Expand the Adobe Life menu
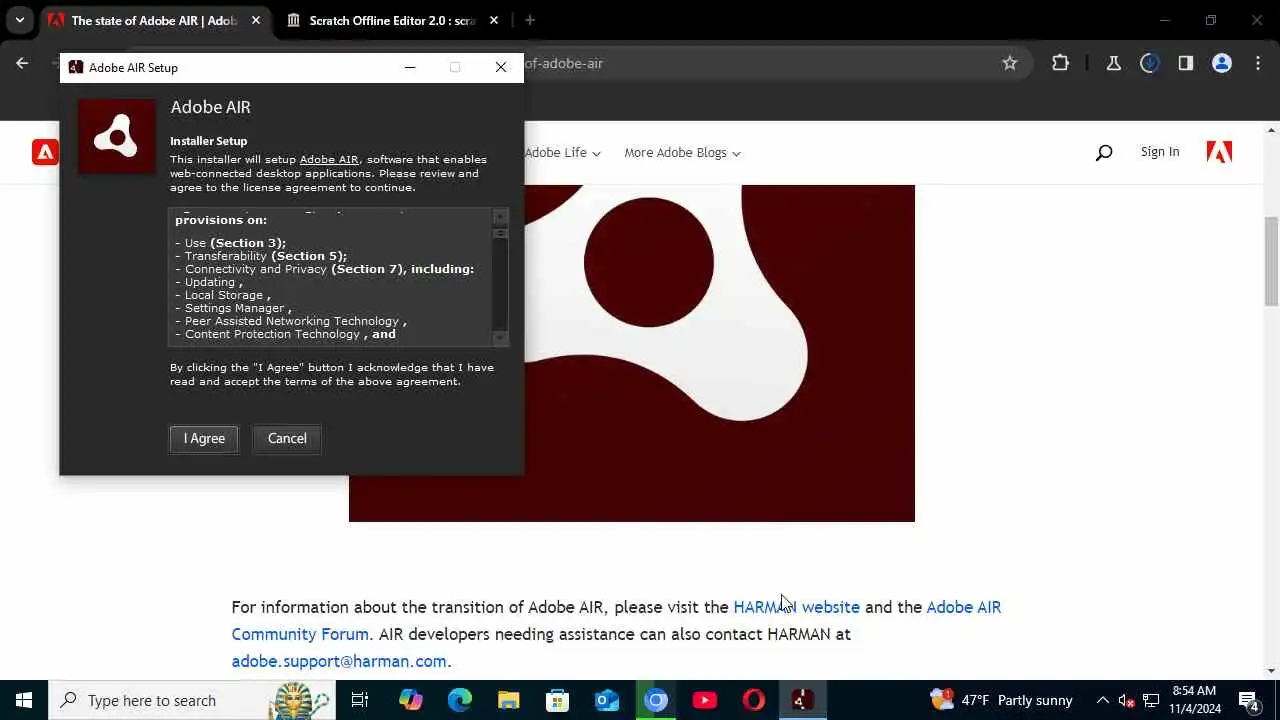Image resolution: width=1280 pixels, height=720 pixels. (x=562, y=153)
